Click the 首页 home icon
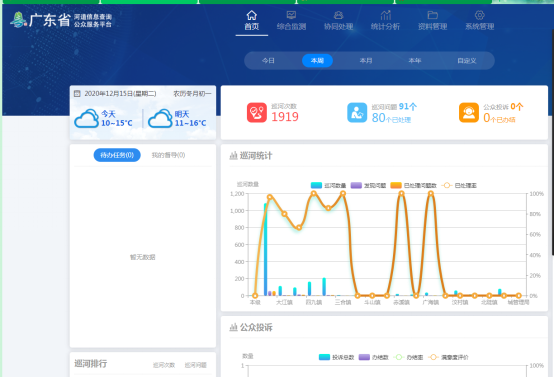This screenshot has width=554, height=377. click(252, 15)
